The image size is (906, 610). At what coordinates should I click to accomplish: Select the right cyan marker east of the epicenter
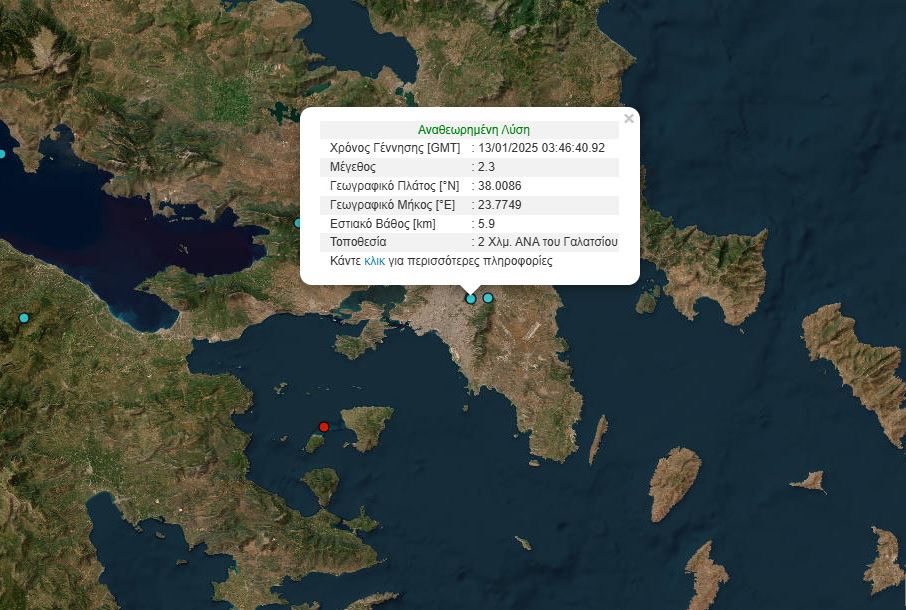point(488,298)
